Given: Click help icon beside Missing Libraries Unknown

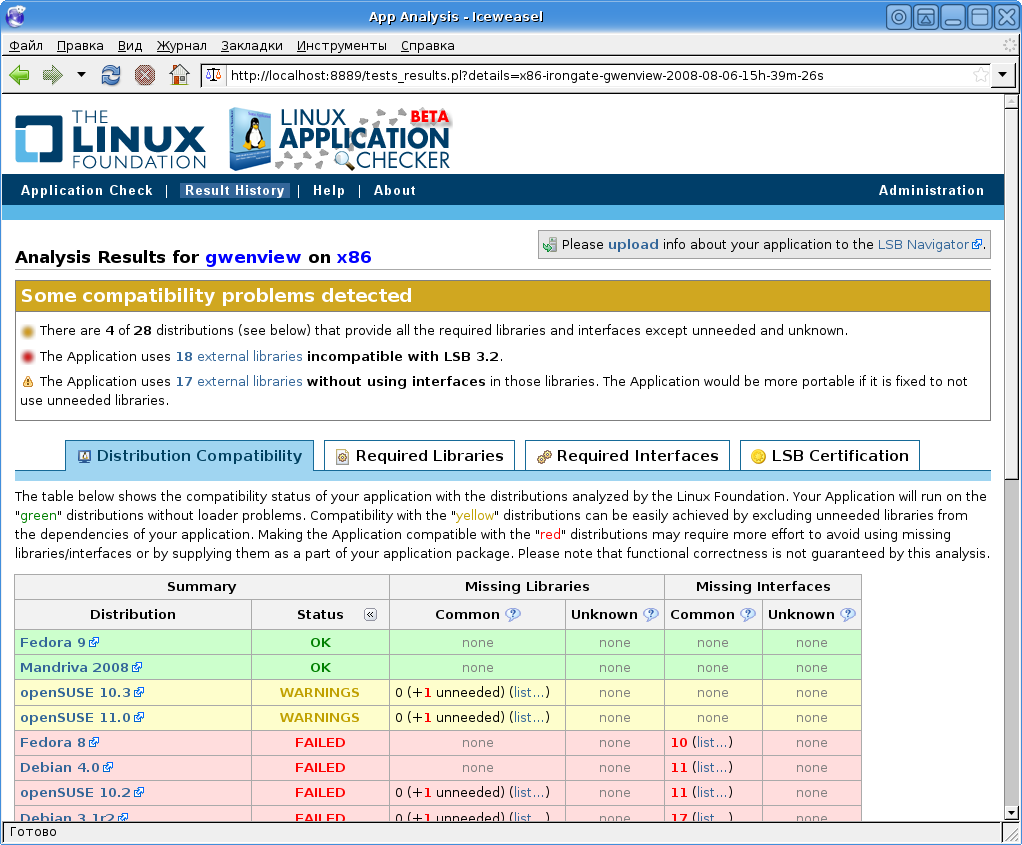Looking at the screenshot, I should pos(650,614).
